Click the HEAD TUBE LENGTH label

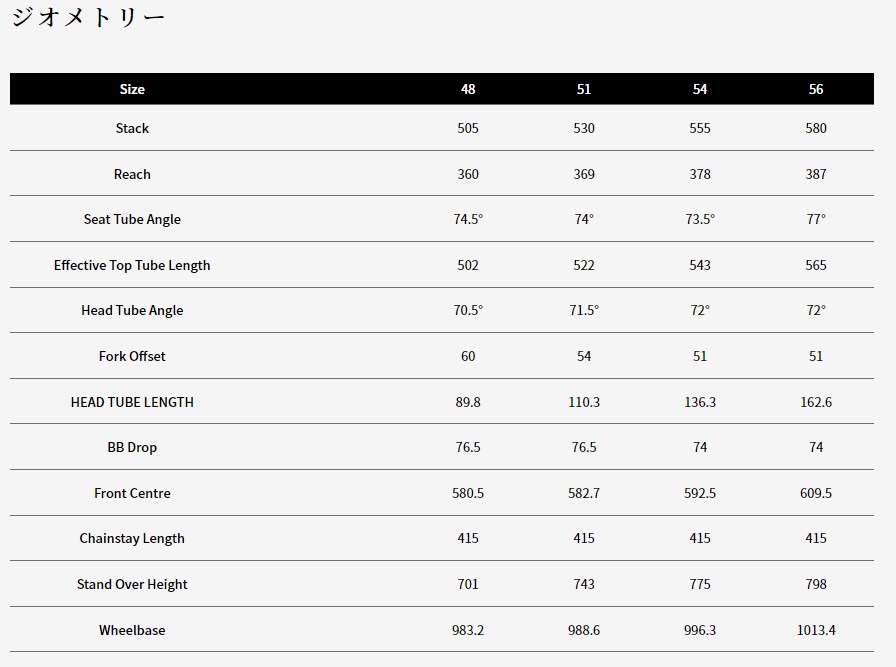pyautogui.click(x=132, y=402)
